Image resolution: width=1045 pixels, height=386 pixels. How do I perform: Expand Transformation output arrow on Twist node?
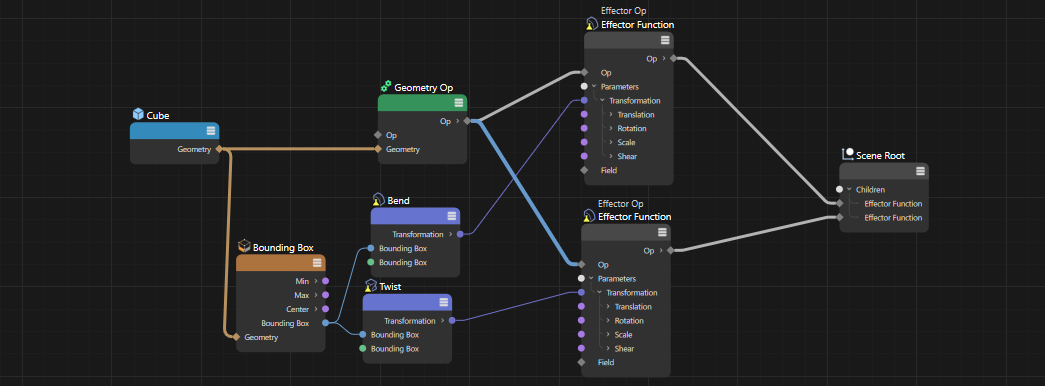point(443,321)
